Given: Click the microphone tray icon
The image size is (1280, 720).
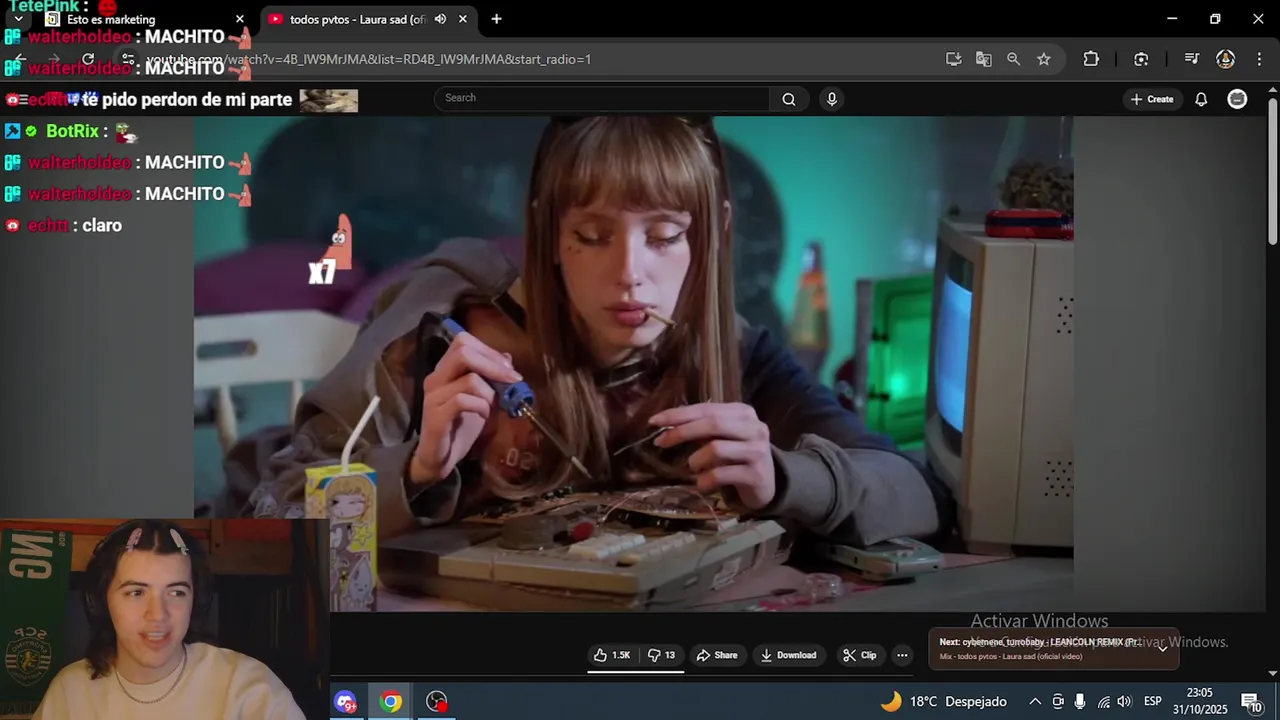Looking at the screenshot, I should tap(1080, 702).
